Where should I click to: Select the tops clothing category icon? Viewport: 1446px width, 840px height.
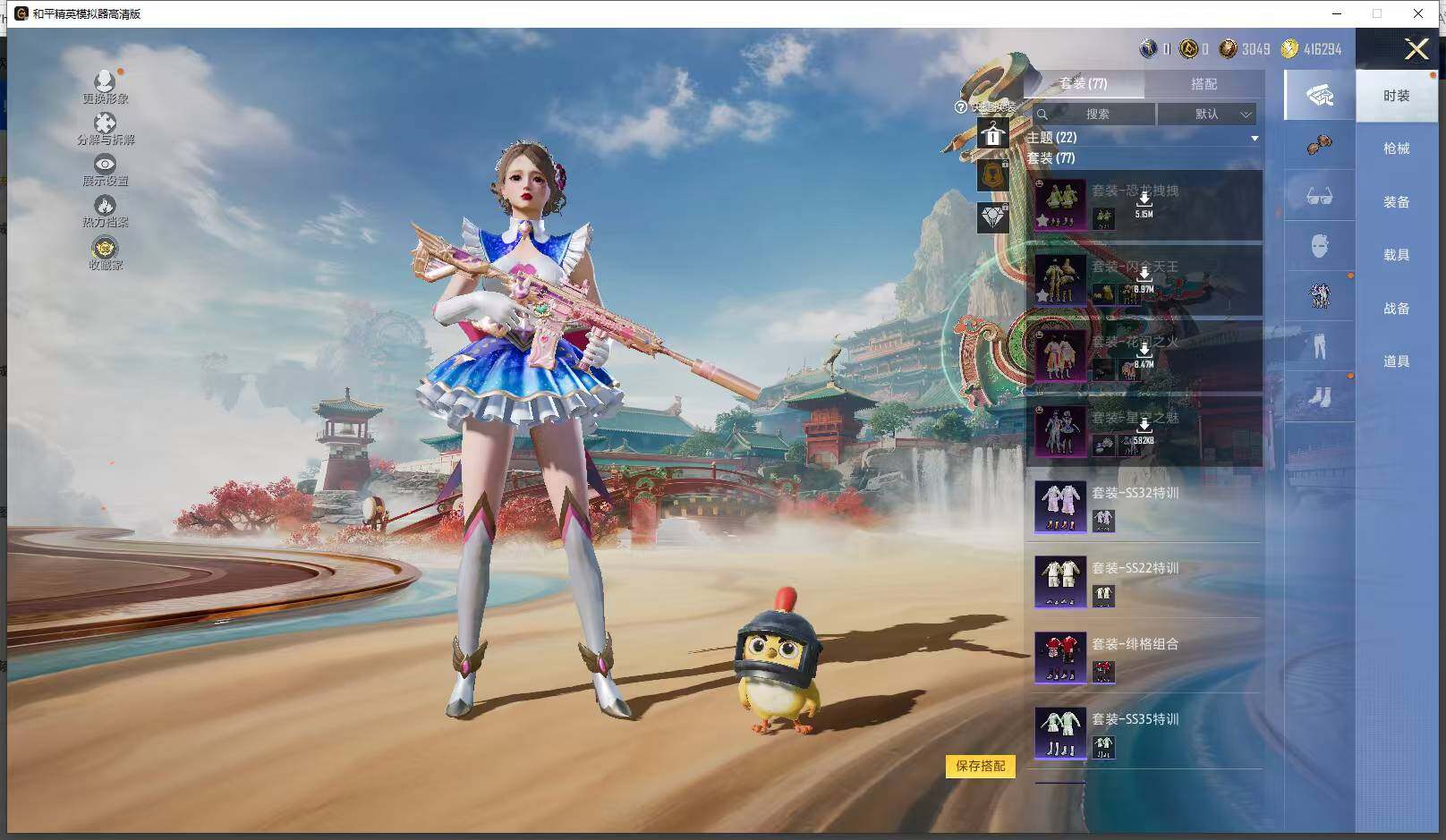[1319, 295]
